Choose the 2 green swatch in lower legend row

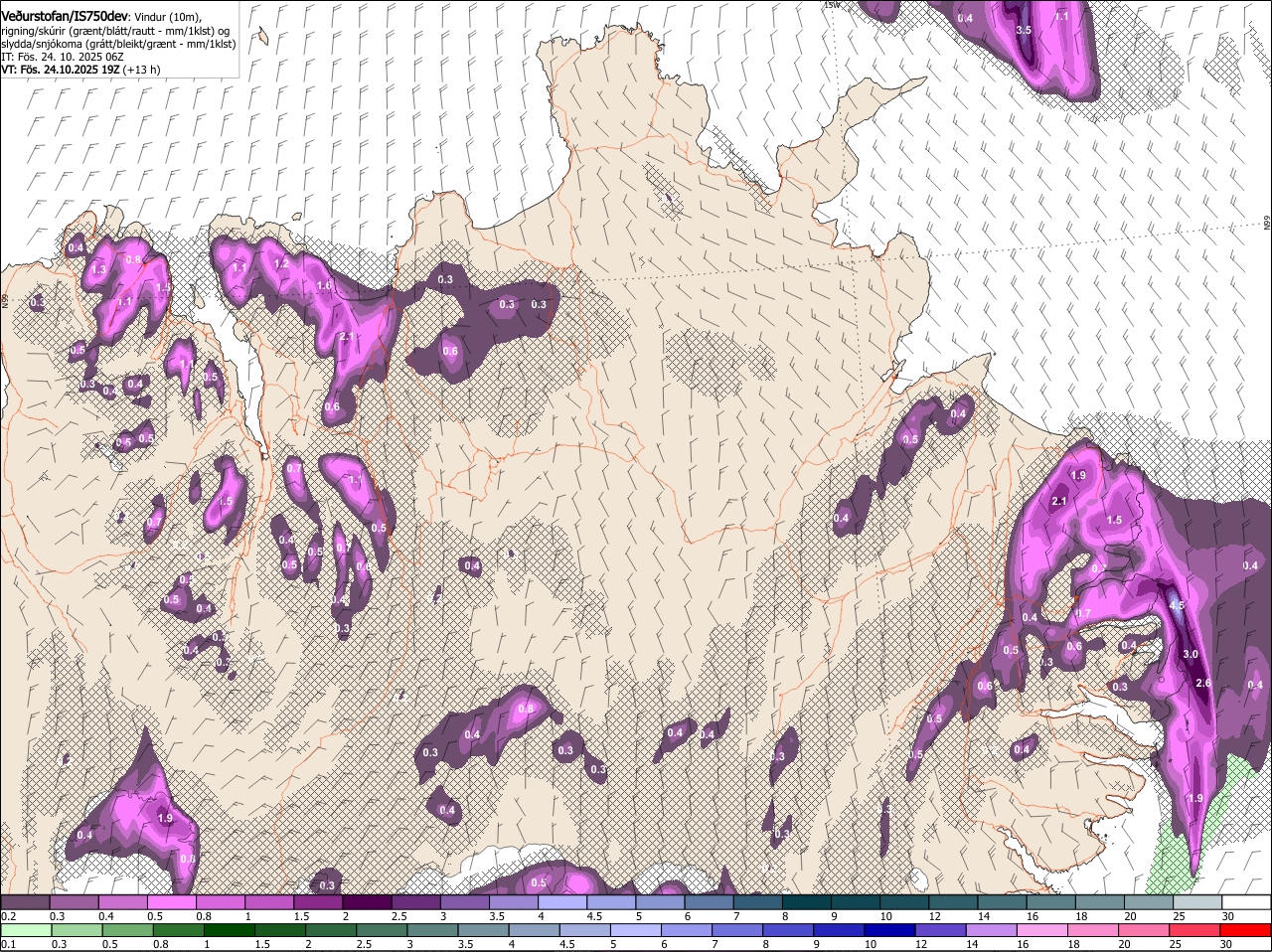coord(333,930)
